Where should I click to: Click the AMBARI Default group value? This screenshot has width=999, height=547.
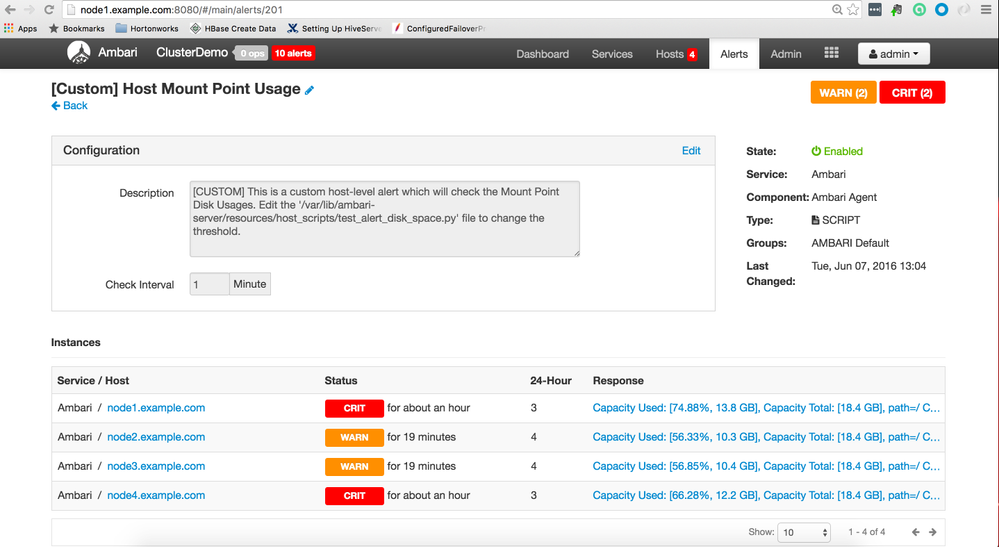click(x=850, y=243)
